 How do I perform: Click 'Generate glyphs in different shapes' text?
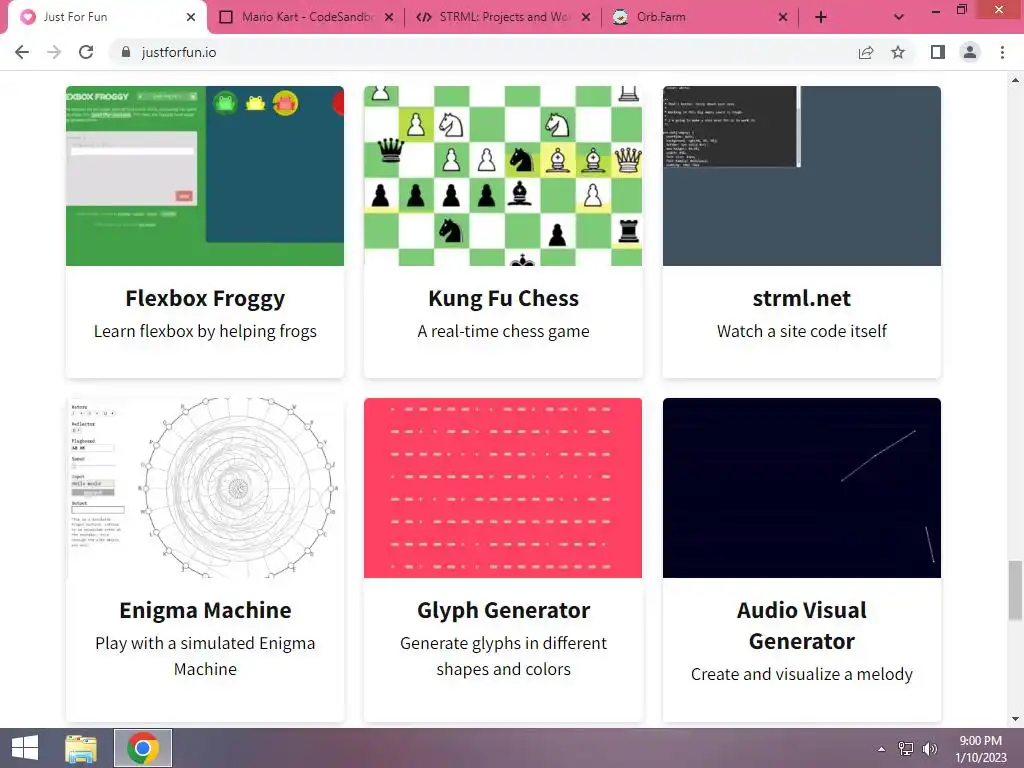click(504, 656)
